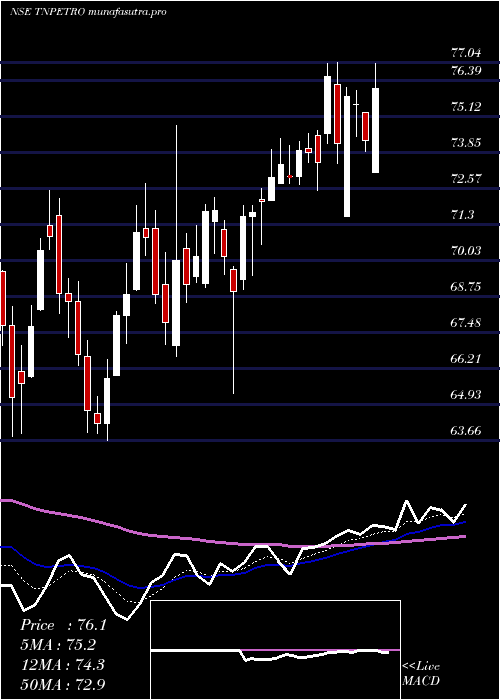Click the 12MA : 74.3 readout
Viewport: 500px width, 700px height.
[62, 665]
